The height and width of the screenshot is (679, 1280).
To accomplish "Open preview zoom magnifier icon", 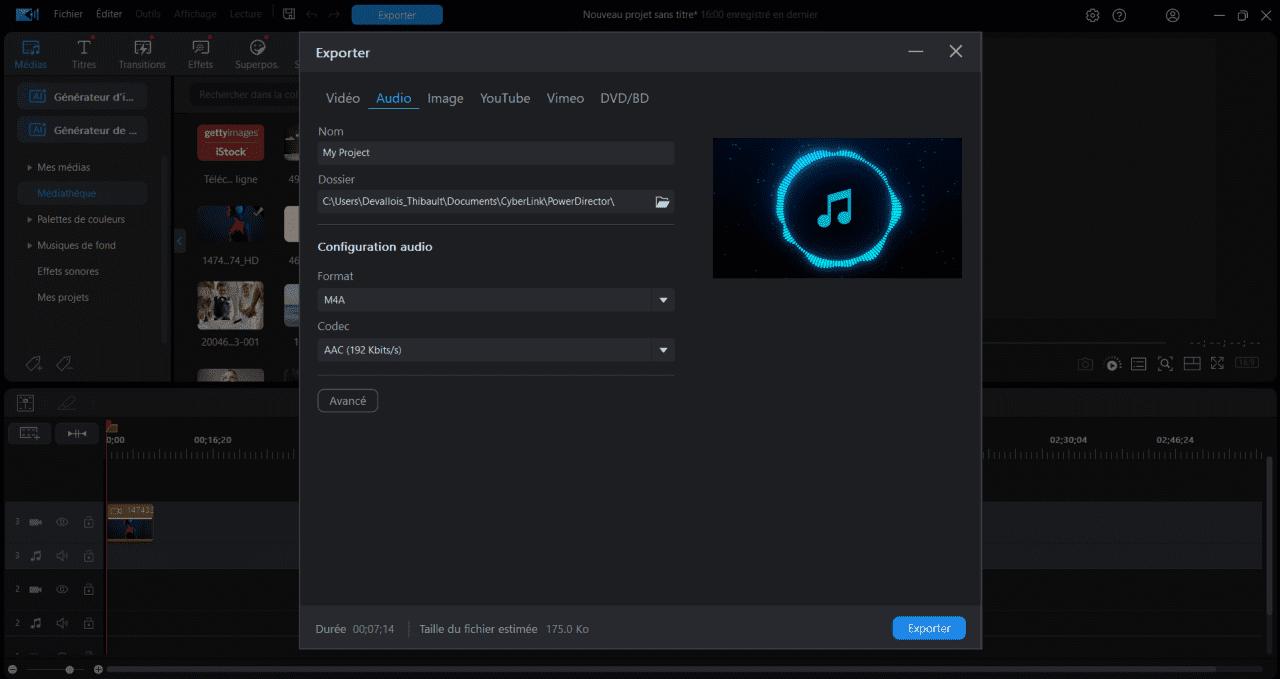I will (x=1165, y=364).
